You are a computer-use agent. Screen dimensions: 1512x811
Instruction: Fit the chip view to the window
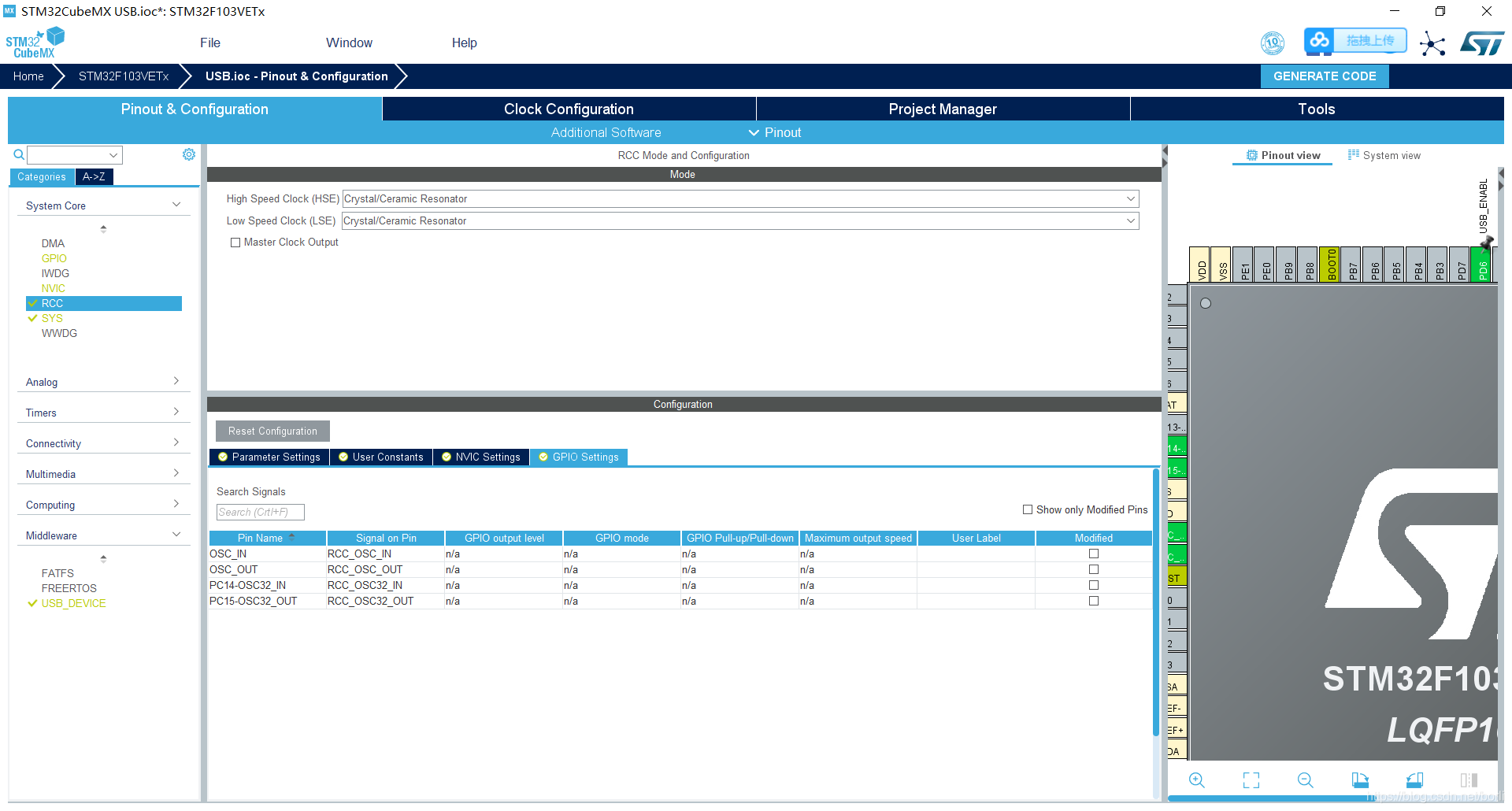tap(1251, 780)
